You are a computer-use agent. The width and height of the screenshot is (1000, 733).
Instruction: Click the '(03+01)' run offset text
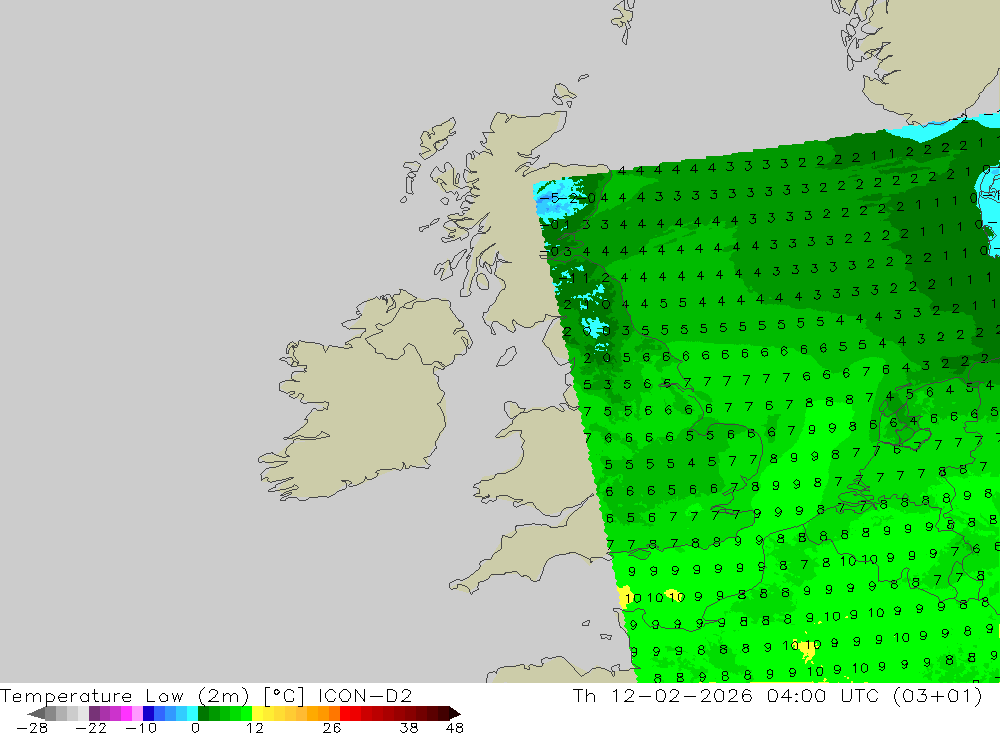(x=938, y=695)
